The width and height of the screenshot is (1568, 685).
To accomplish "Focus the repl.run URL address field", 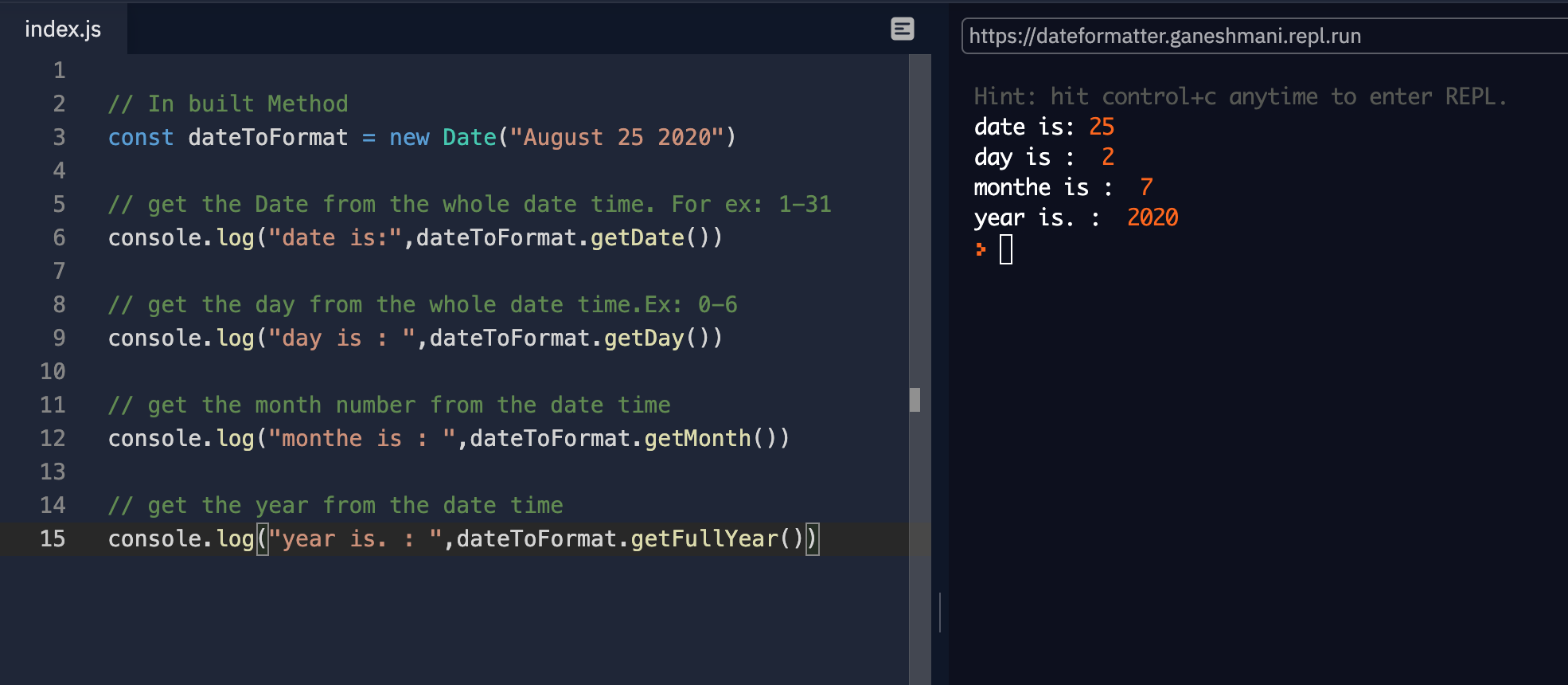I will coord(1258,36).
